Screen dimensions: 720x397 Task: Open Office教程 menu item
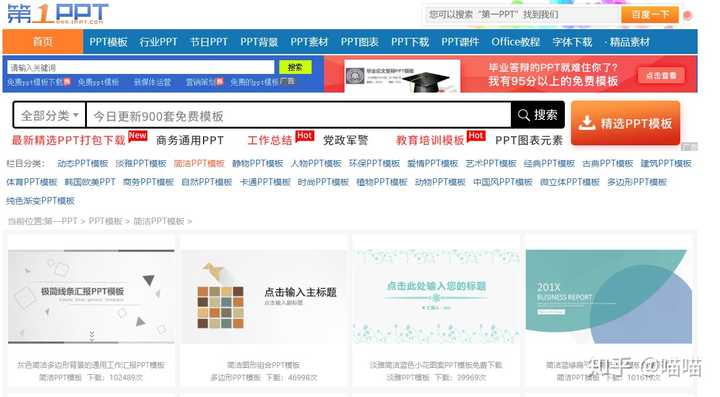pyautogui.click(x=516, y=42)
